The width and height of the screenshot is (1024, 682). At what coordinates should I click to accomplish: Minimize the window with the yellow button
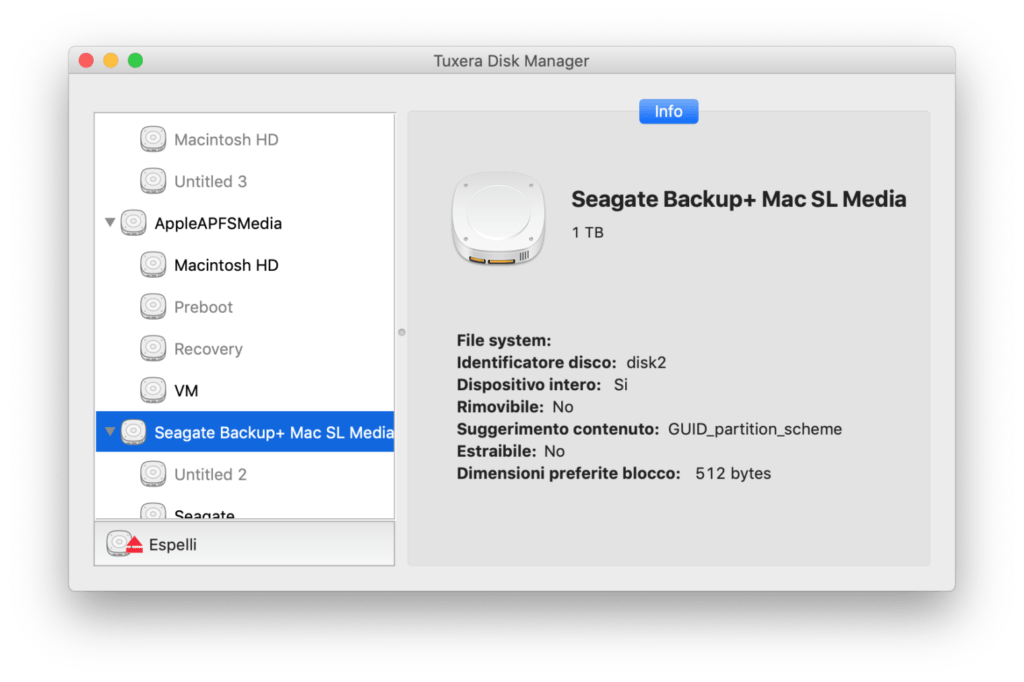tap(111, 61)
